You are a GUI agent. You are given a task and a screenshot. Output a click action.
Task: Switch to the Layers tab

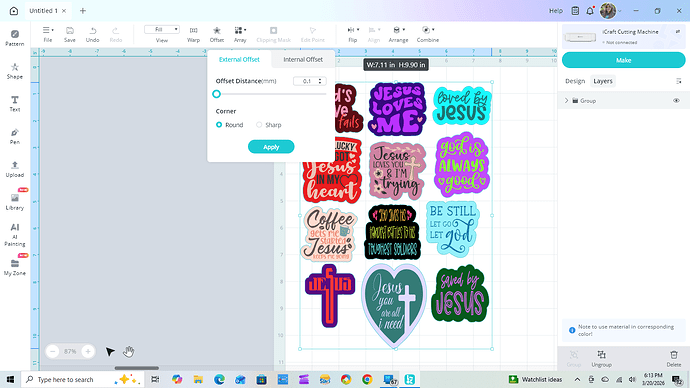pos(602,81)
